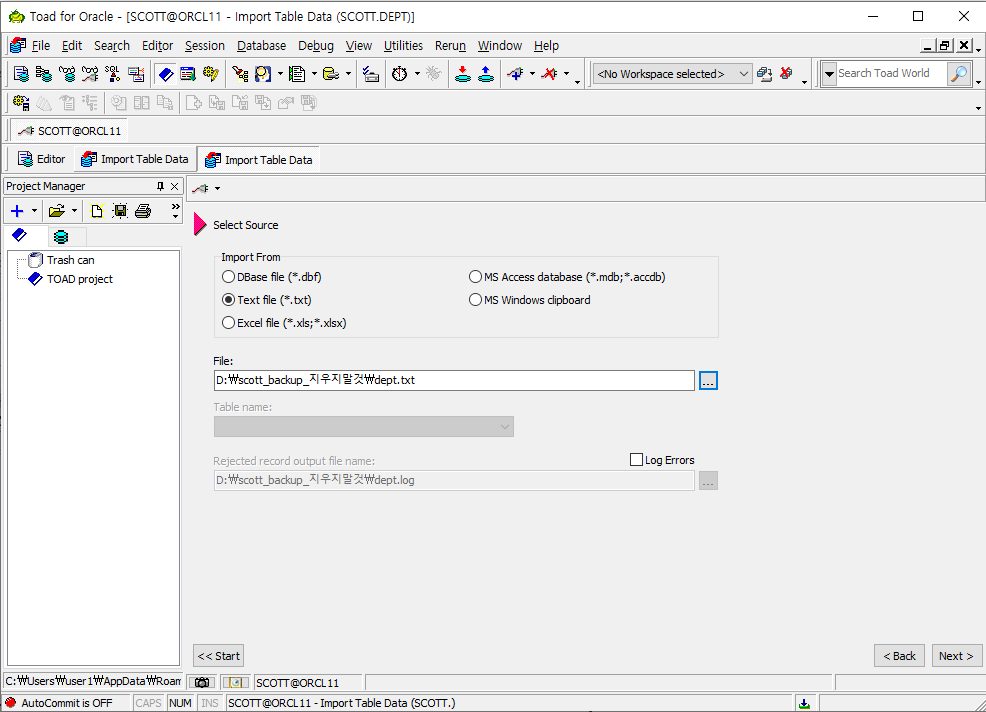
Task: Click the checklist toolbox icon
Action: click(x=371, y=74)
